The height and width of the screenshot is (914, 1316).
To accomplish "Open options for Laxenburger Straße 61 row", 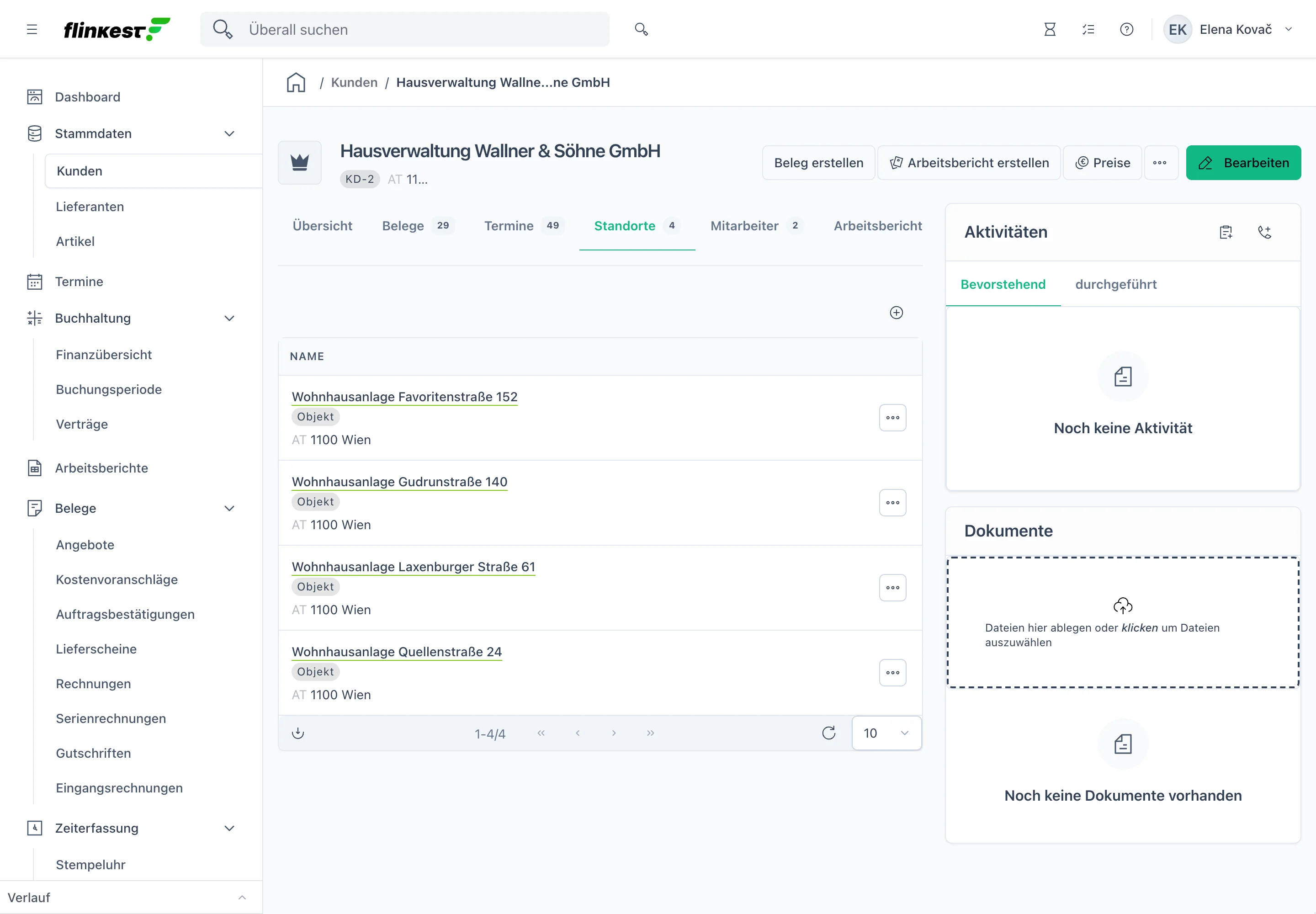I will point(892,588).
